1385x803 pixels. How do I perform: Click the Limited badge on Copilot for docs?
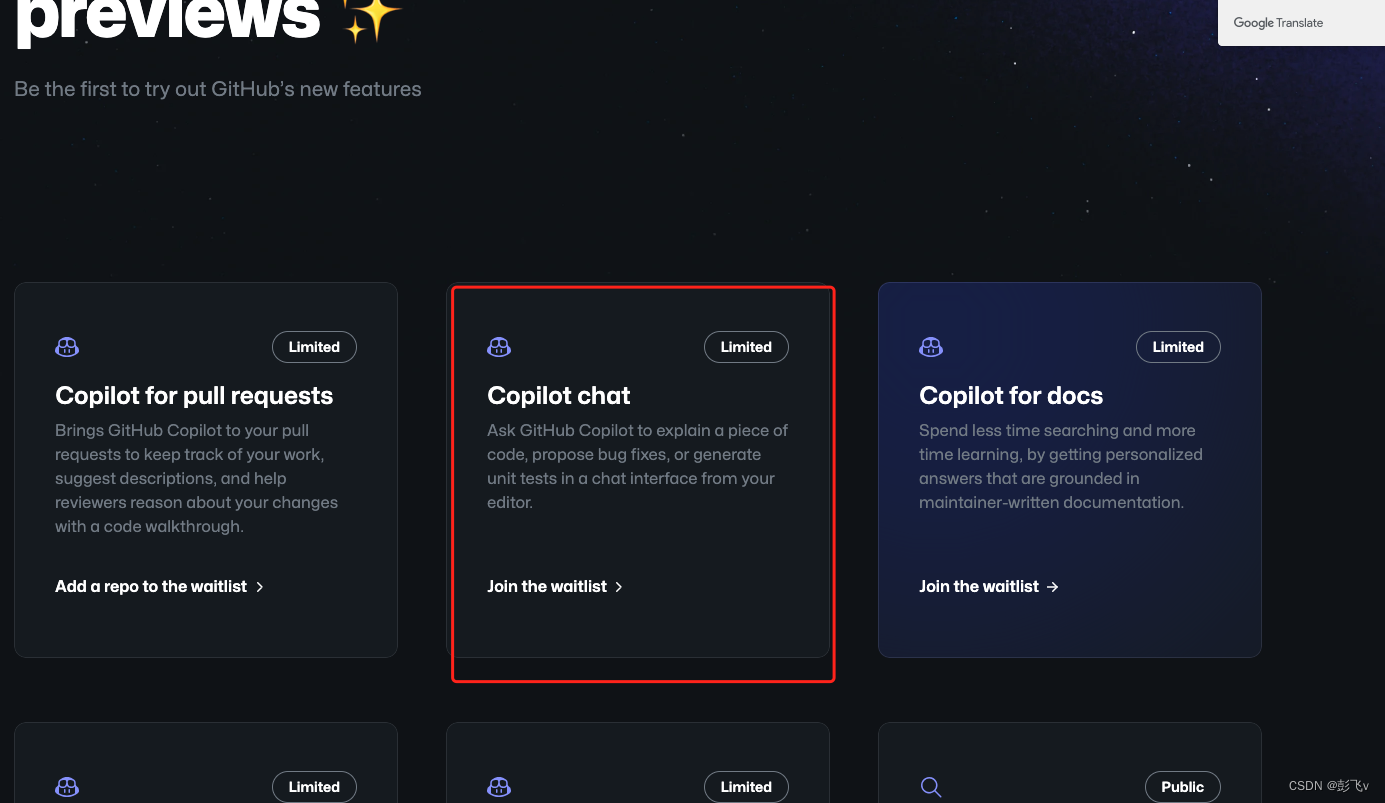[x=1178, y=347]
